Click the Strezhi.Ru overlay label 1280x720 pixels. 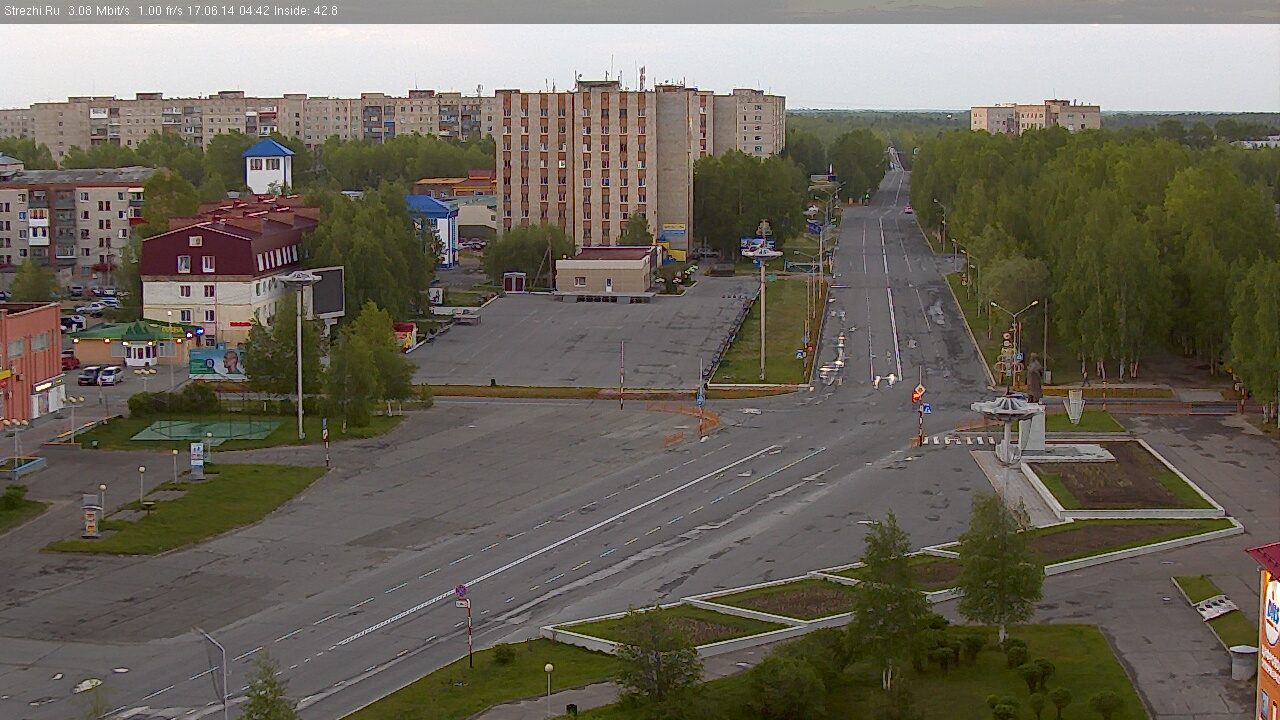[x=33, y=11]
